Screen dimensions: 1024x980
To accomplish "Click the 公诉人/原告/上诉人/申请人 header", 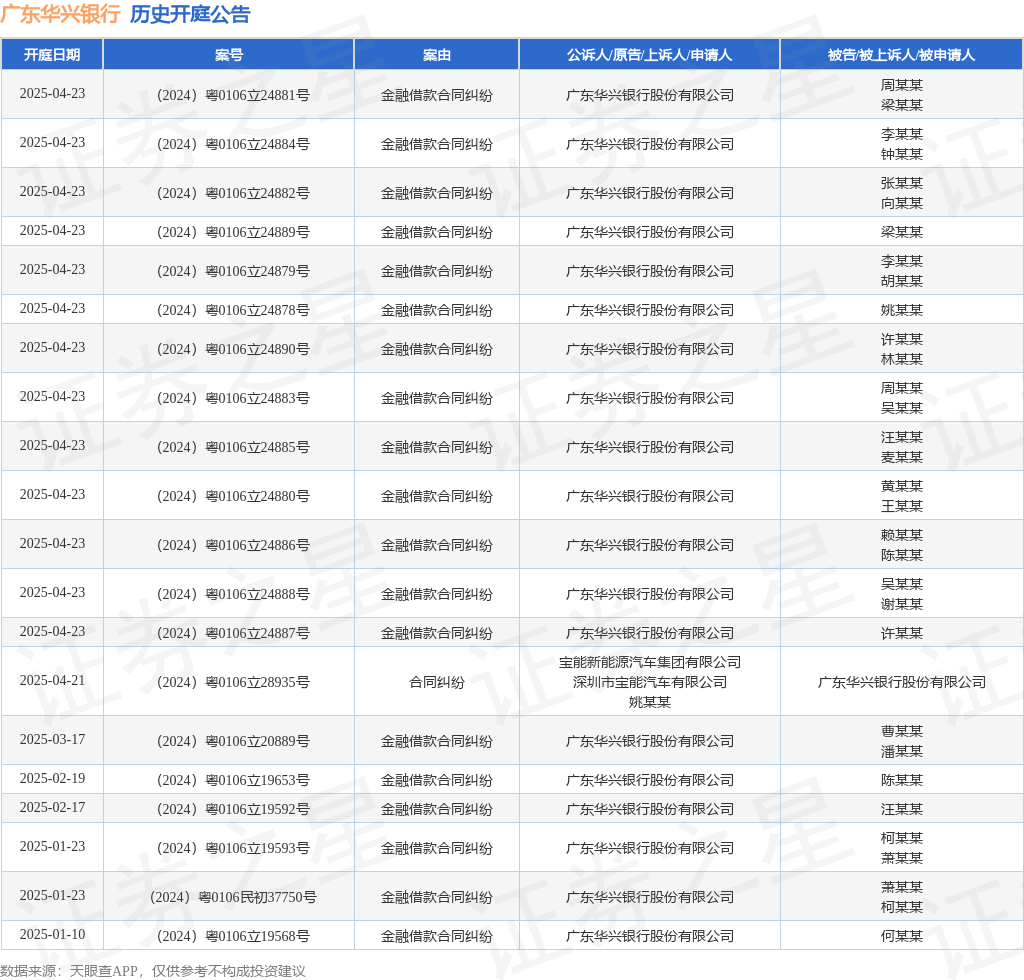I will click(649, 55).
